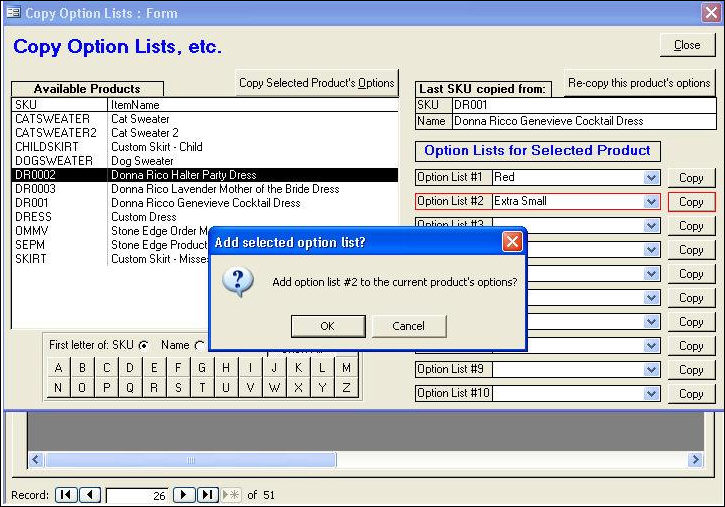Expand the Option List #10 dropdown
This screenshot has width=725, height=507.
pyautogui.click(x=651, y=394)
